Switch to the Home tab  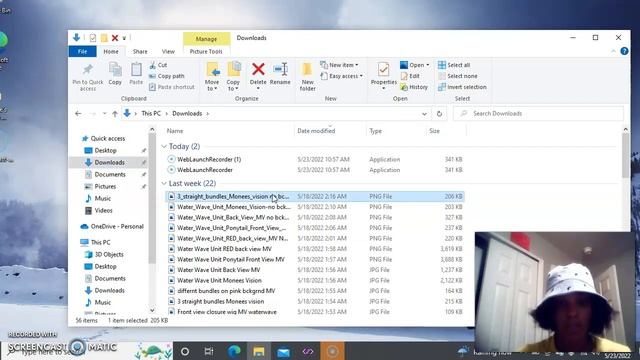pos(111,51)
